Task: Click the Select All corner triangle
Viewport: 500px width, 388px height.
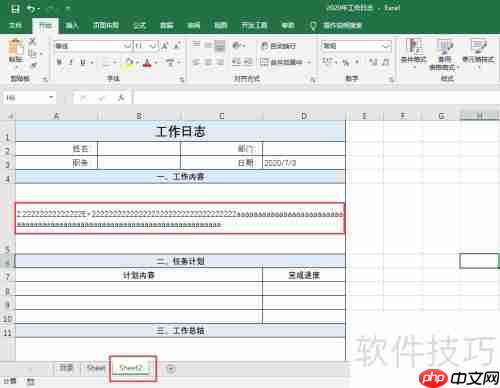Action: (x=11, y=116)
